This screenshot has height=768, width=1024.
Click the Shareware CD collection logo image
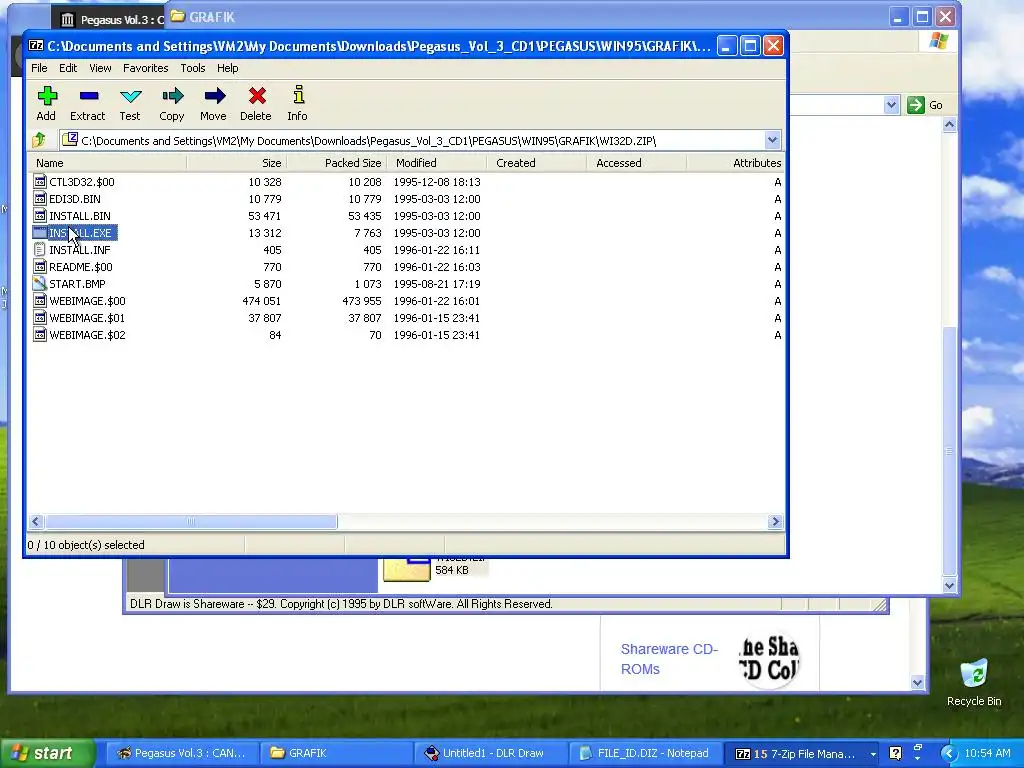769,659
